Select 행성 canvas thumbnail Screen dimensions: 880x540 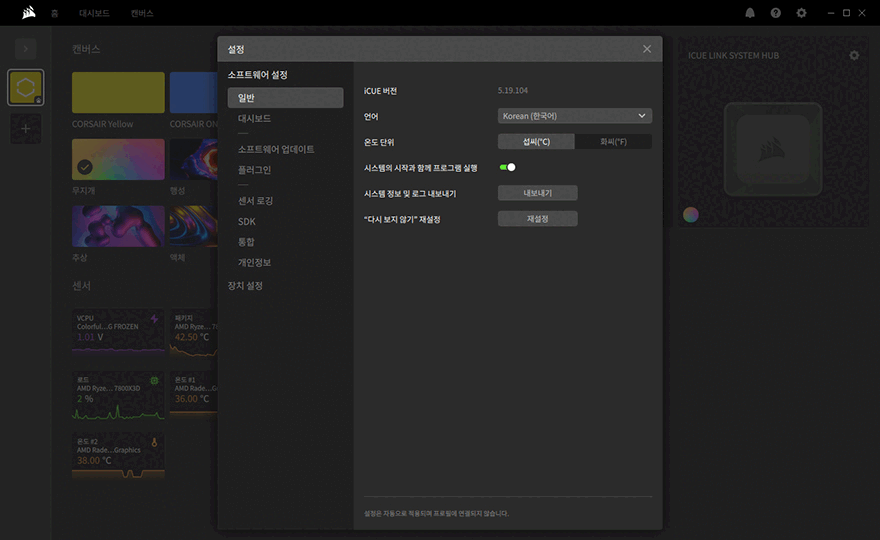pos(194,159)
